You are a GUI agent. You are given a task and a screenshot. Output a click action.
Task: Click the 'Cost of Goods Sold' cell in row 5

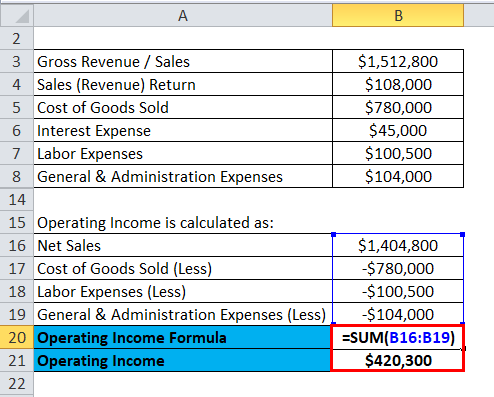click(183, 107)
